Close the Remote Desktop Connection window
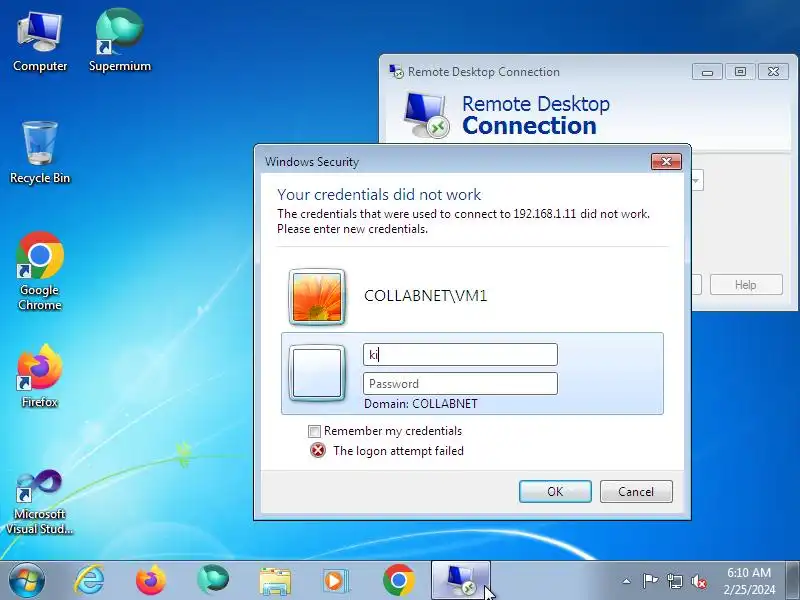800x600 pixels. point(773,72)
